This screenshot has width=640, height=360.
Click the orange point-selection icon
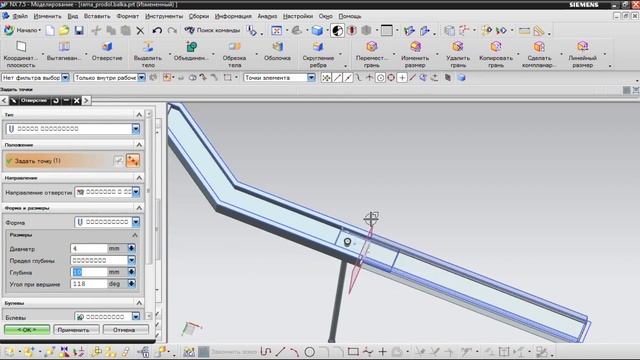coord(133,161)
